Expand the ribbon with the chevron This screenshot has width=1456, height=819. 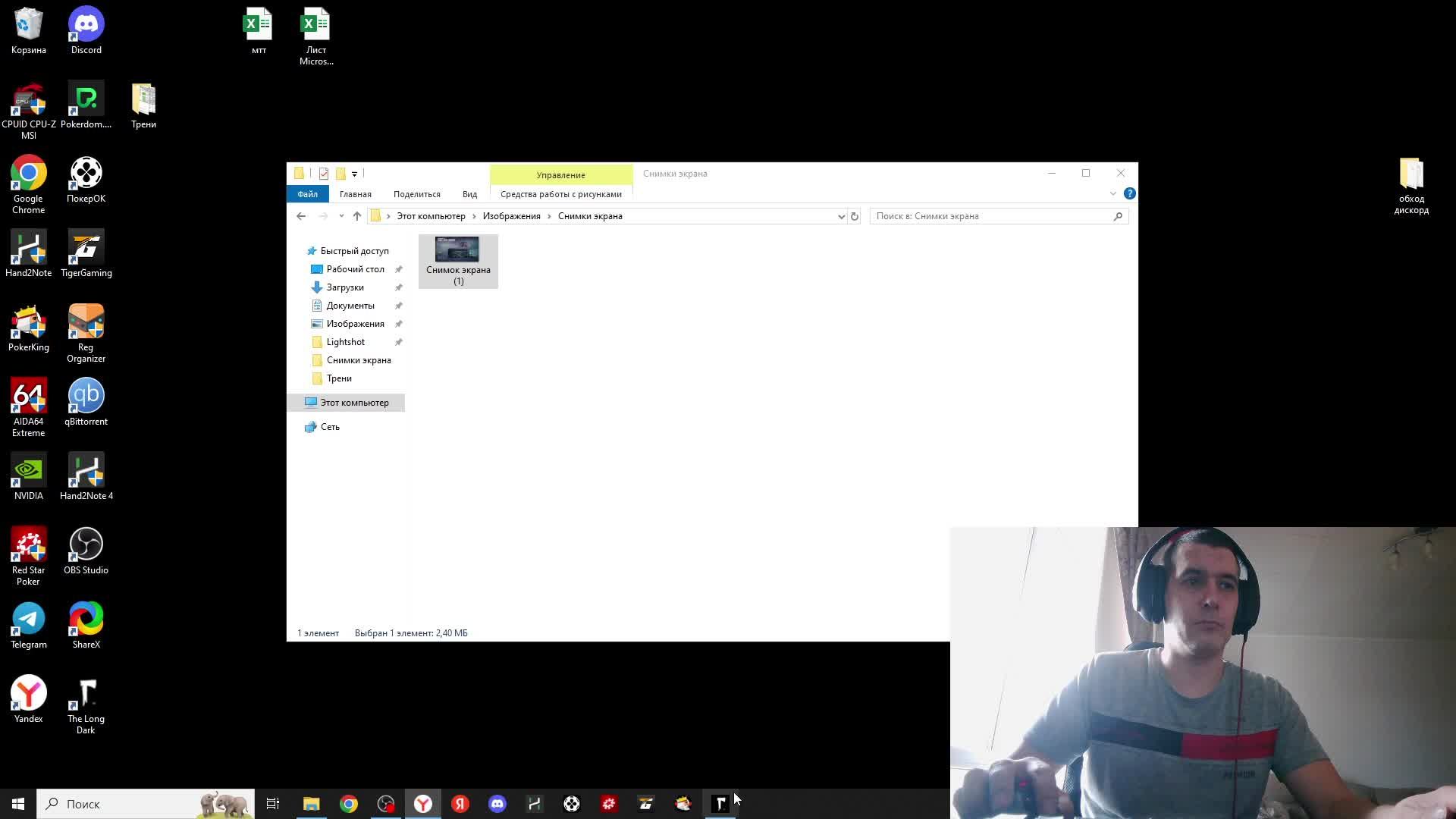point(1112,194)
